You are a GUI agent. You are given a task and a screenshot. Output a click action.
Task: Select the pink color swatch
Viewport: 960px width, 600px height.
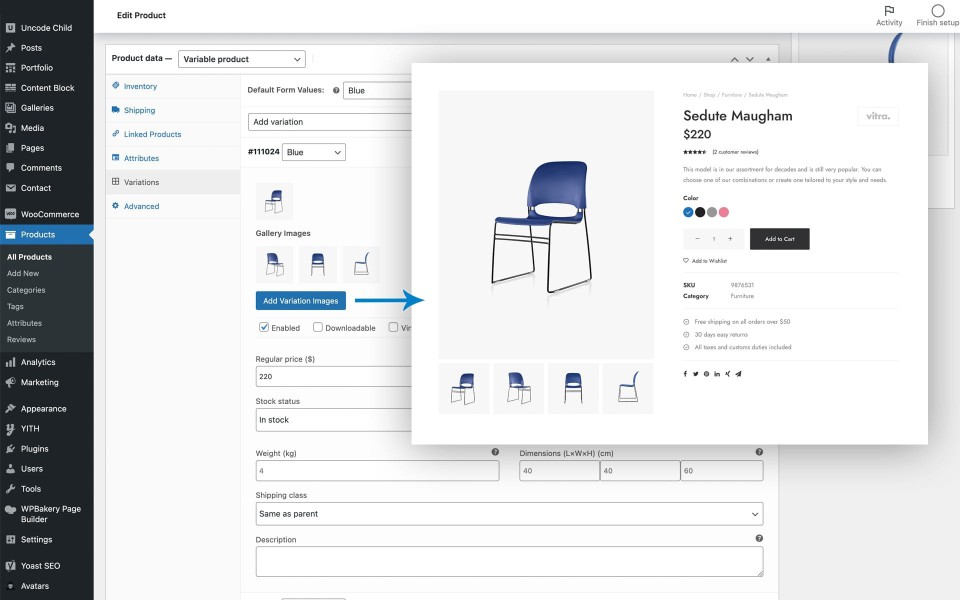[x=724, y=212]
